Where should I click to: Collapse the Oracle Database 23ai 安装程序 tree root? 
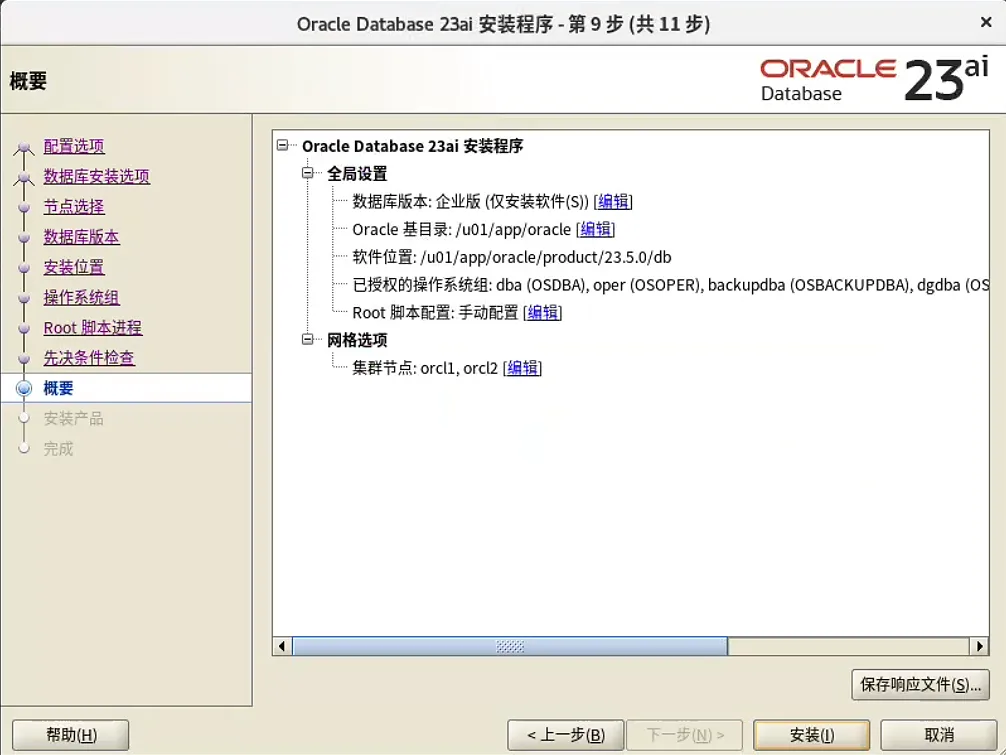(283, 145)
